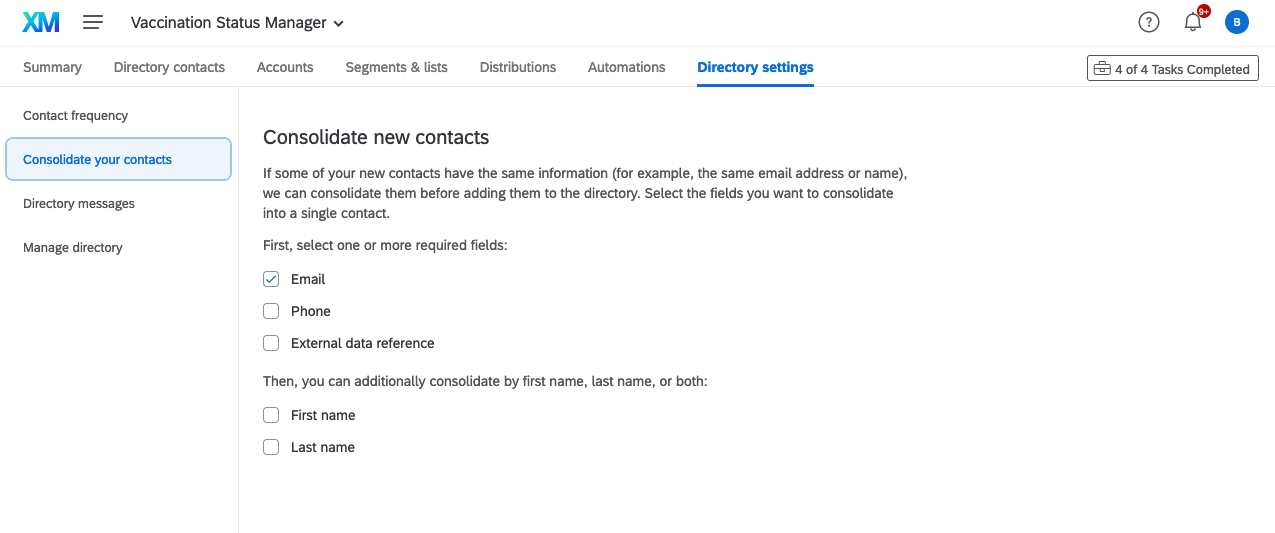This screenshot has height=533, width=1275.
Task: Uncheck the Email checkbox
Action: (x=271, y=279)
